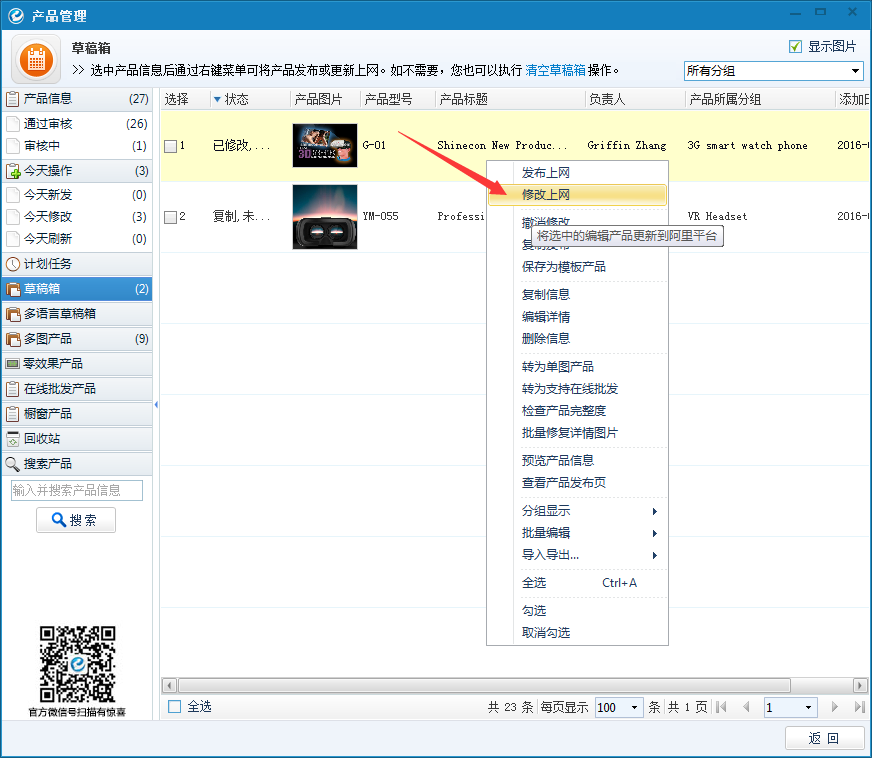Click the 回收站 recycle bin icon
Screen dimensions: 872x758
point(13,439)
